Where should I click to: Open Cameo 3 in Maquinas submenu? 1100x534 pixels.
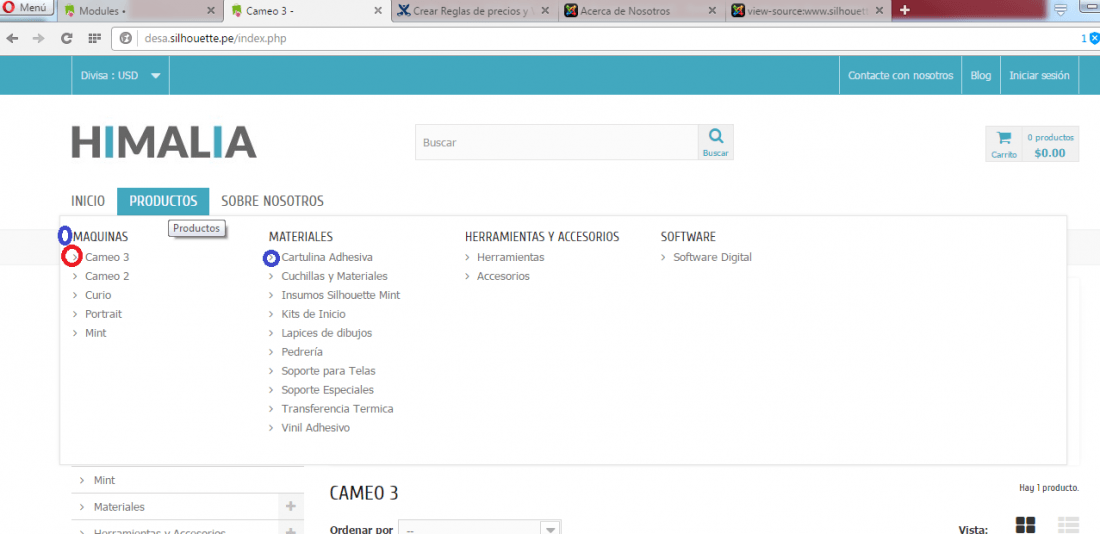(x=107, y=258)
